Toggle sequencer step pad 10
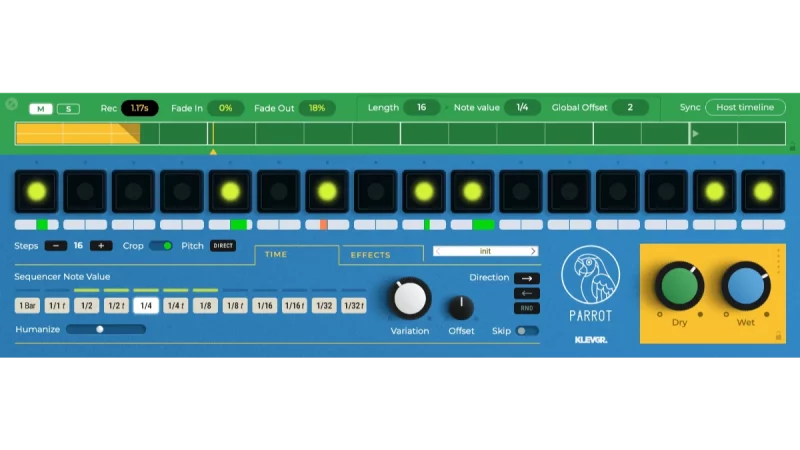The image size is (800, 450). click(472, 192)
